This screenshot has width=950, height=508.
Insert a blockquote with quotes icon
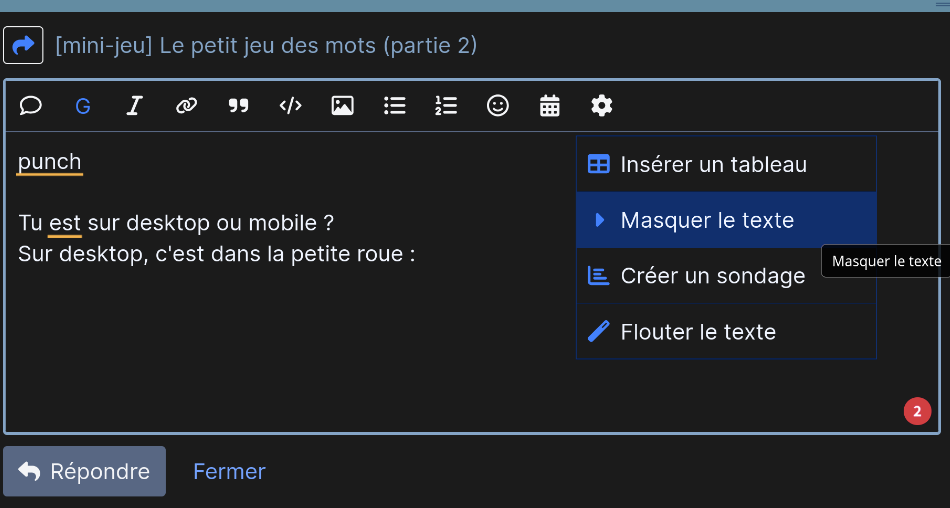[x=238, y=105]
